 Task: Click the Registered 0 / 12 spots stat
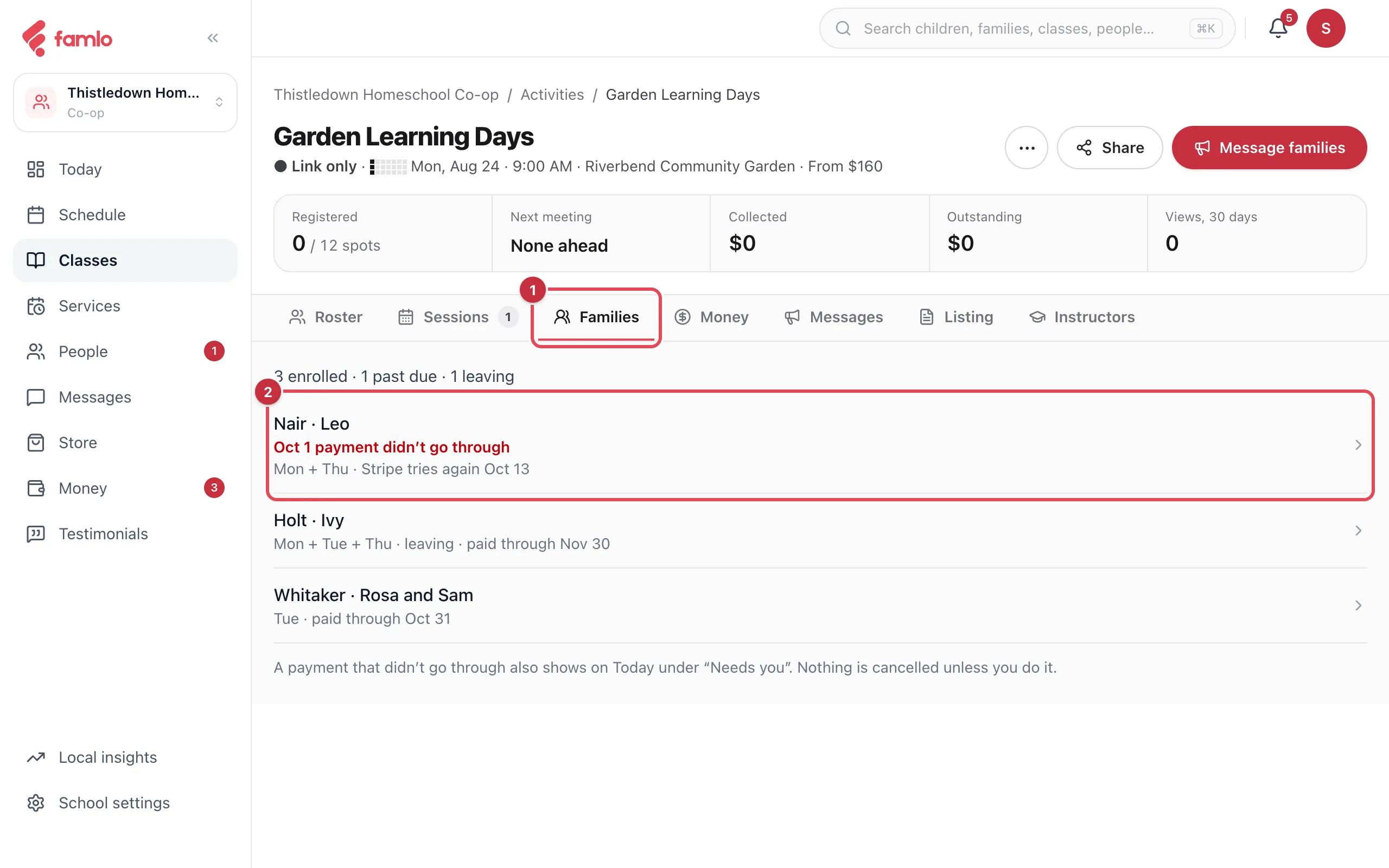tap(383, 234)
